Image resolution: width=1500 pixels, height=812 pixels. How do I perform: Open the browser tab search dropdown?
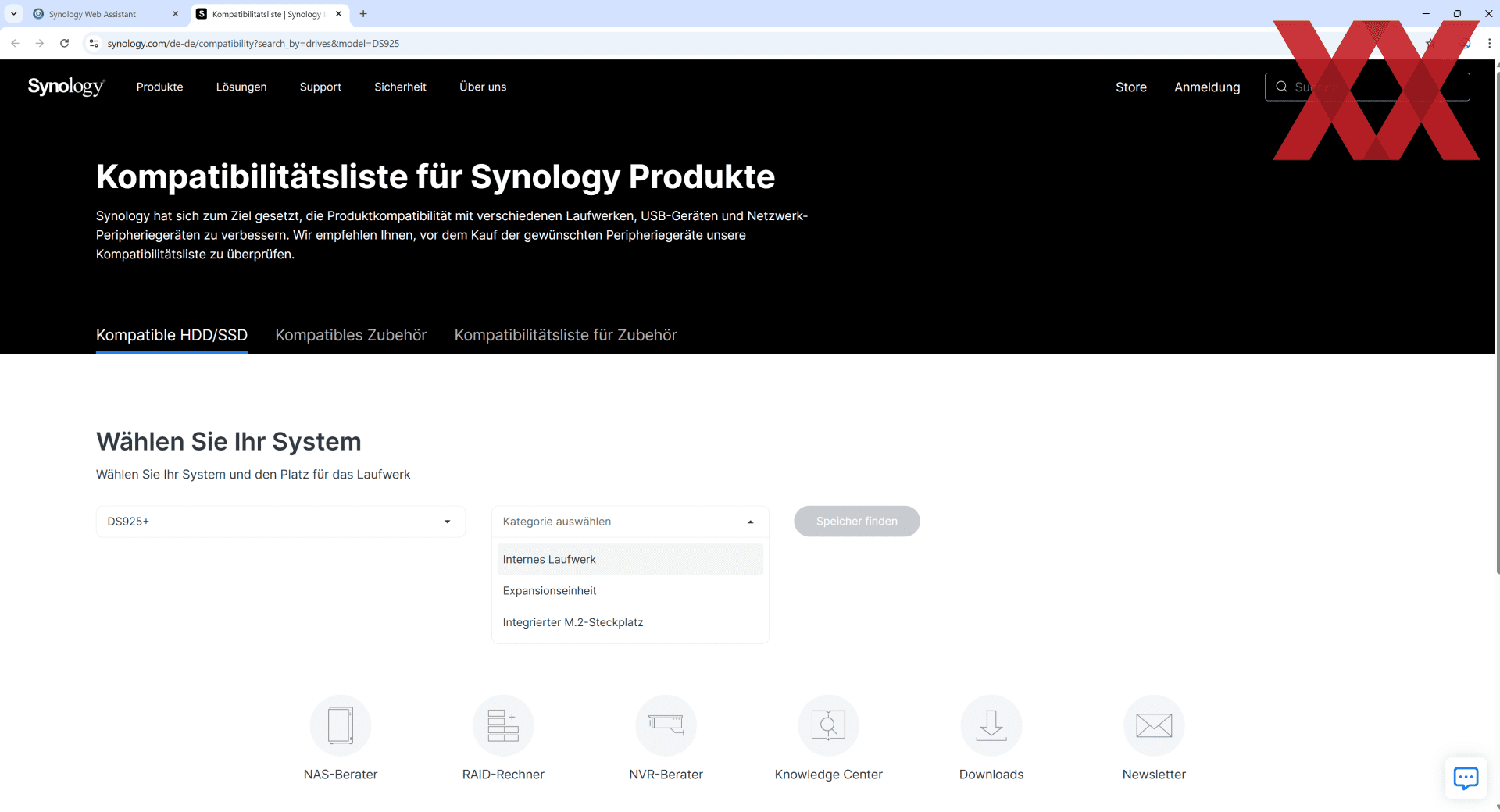(13, 14)
